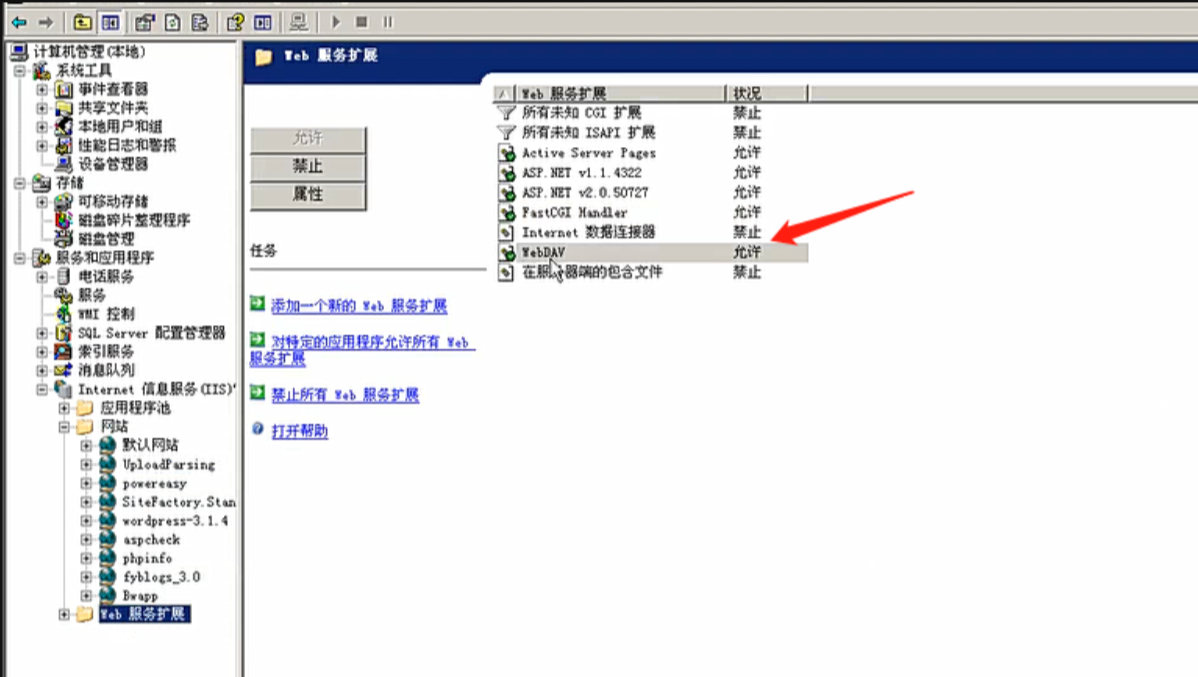Select 消息队列 in the tree
The height and width of the screenshot is (677, 1198).
click(105, 370)
